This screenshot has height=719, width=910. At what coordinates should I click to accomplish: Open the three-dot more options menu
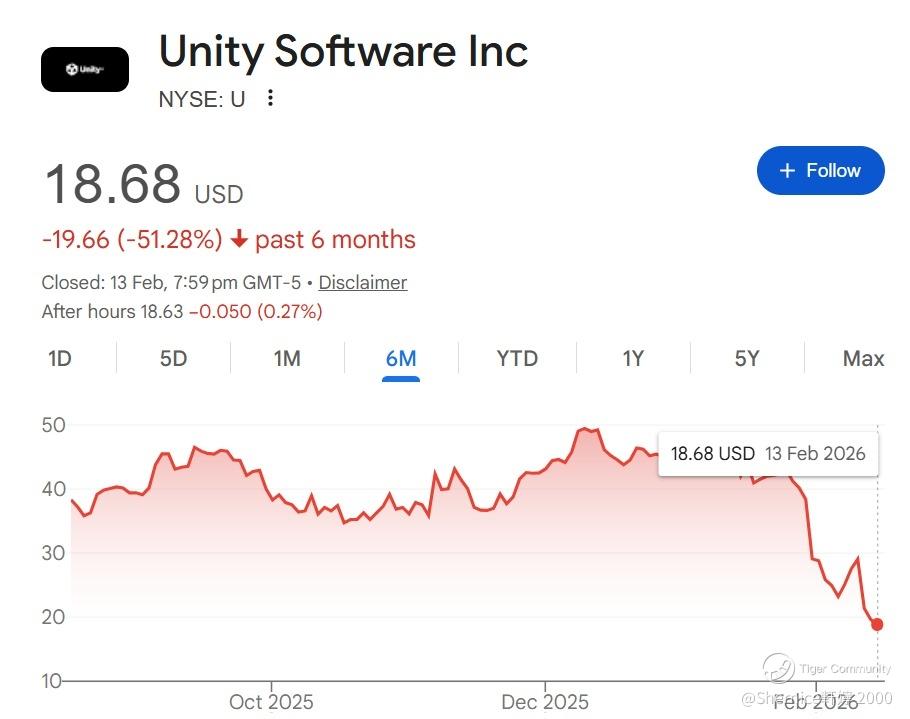click(270, 98)
